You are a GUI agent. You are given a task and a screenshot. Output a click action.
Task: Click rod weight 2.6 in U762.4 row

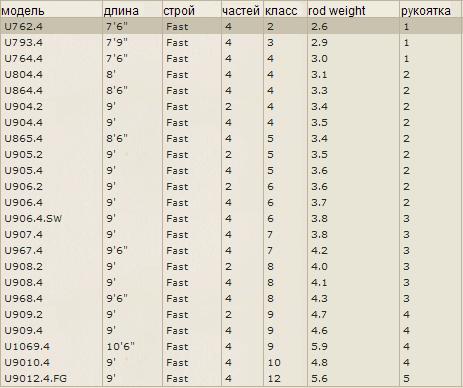pos(319,26)
